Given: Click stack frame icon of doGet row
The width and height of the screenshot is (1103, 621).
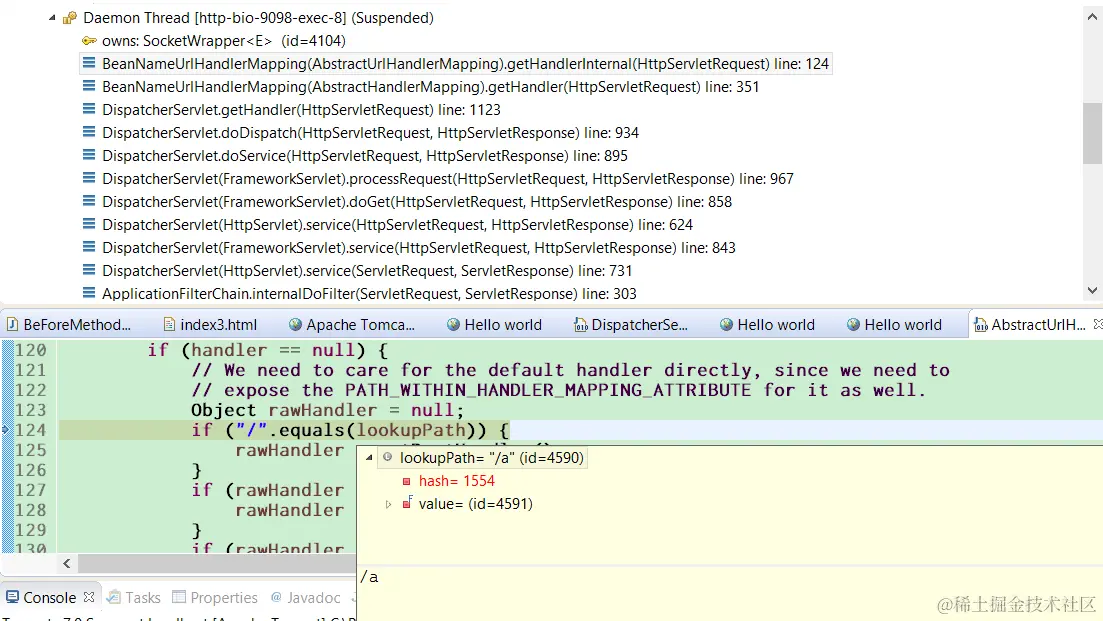Looking at the screenshot, I should (x=89, y=201).
